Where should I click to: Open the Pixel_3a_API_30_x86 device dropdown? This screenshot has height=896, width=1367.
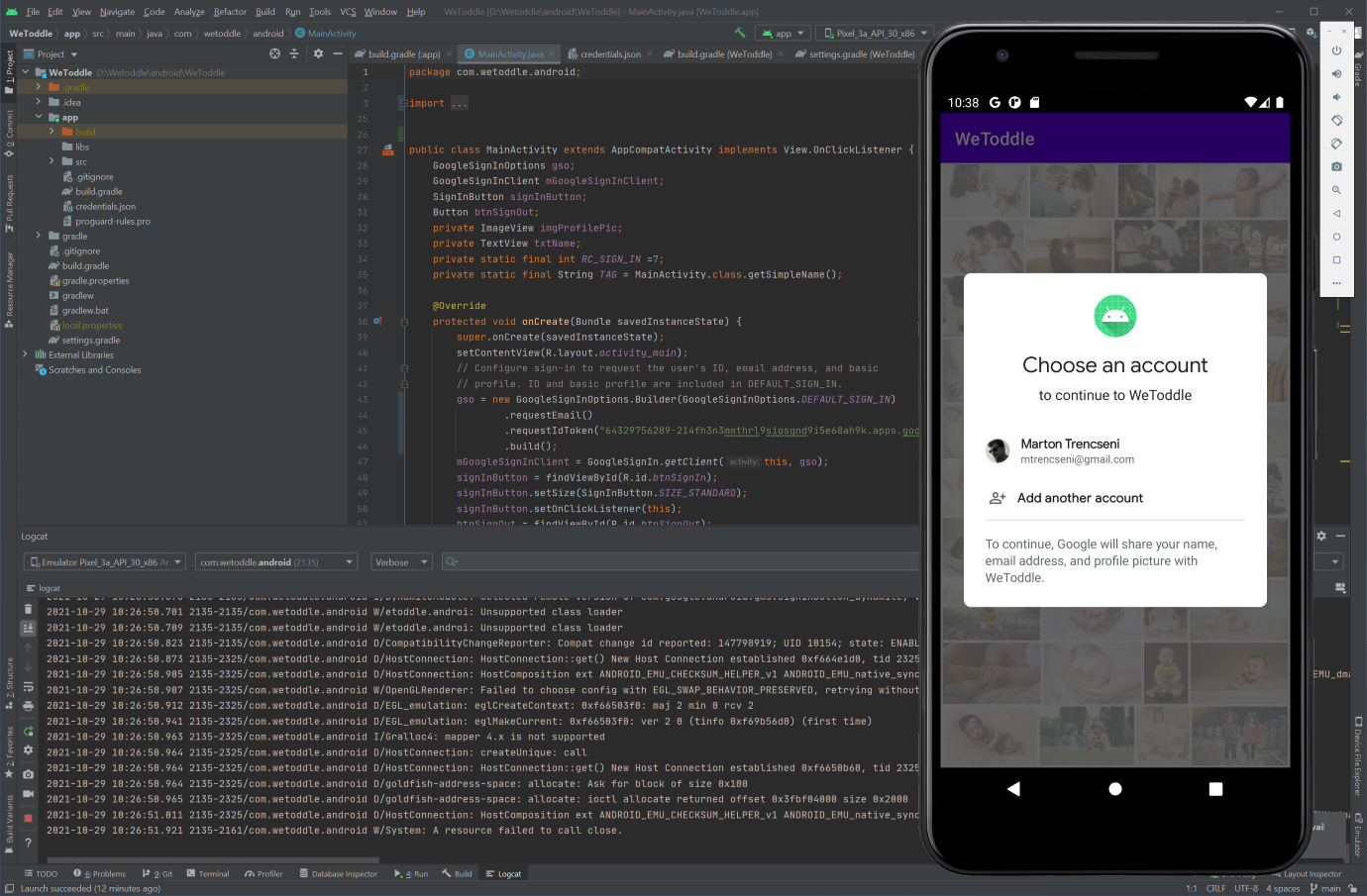pos(875,33)
